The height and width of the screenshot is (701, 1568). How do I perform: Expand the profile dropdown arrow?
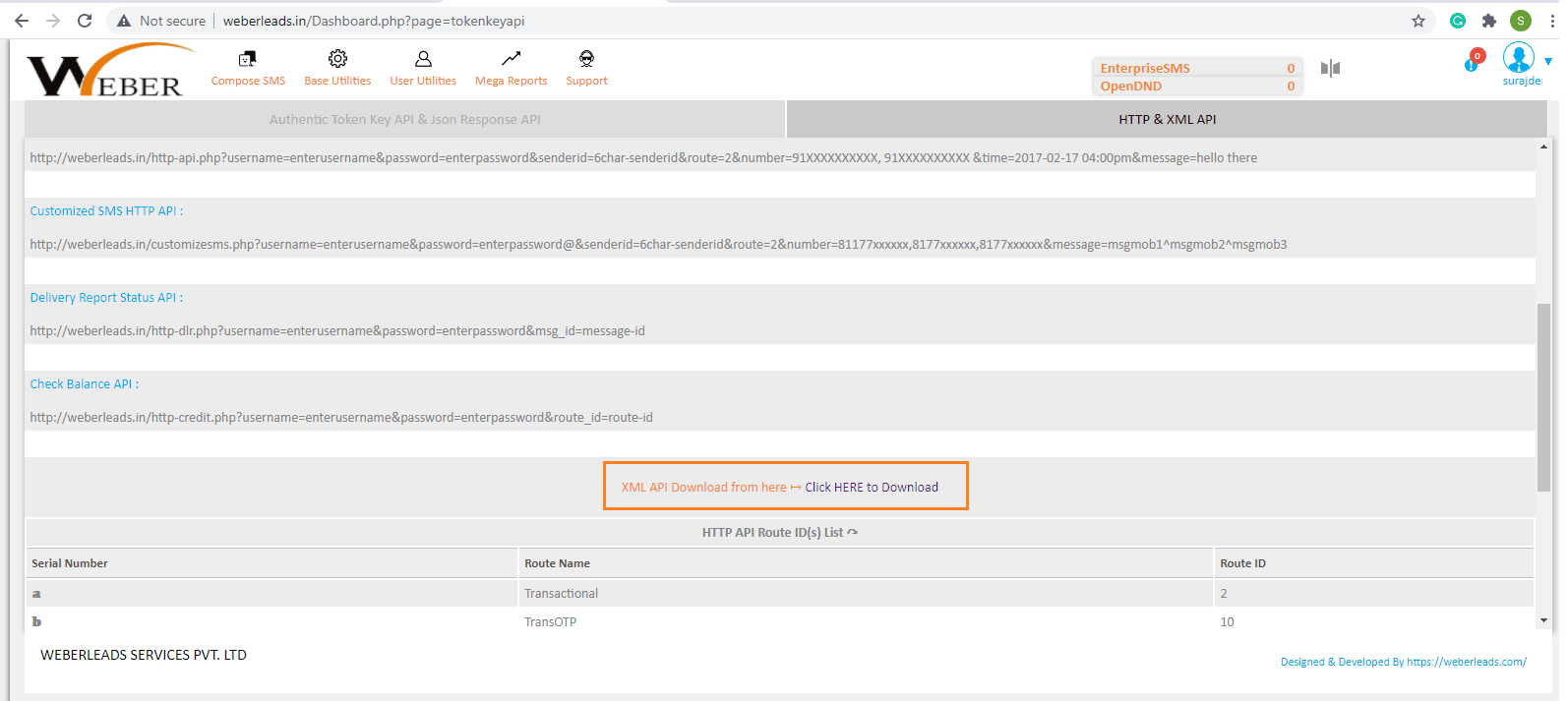(1548, 62)
